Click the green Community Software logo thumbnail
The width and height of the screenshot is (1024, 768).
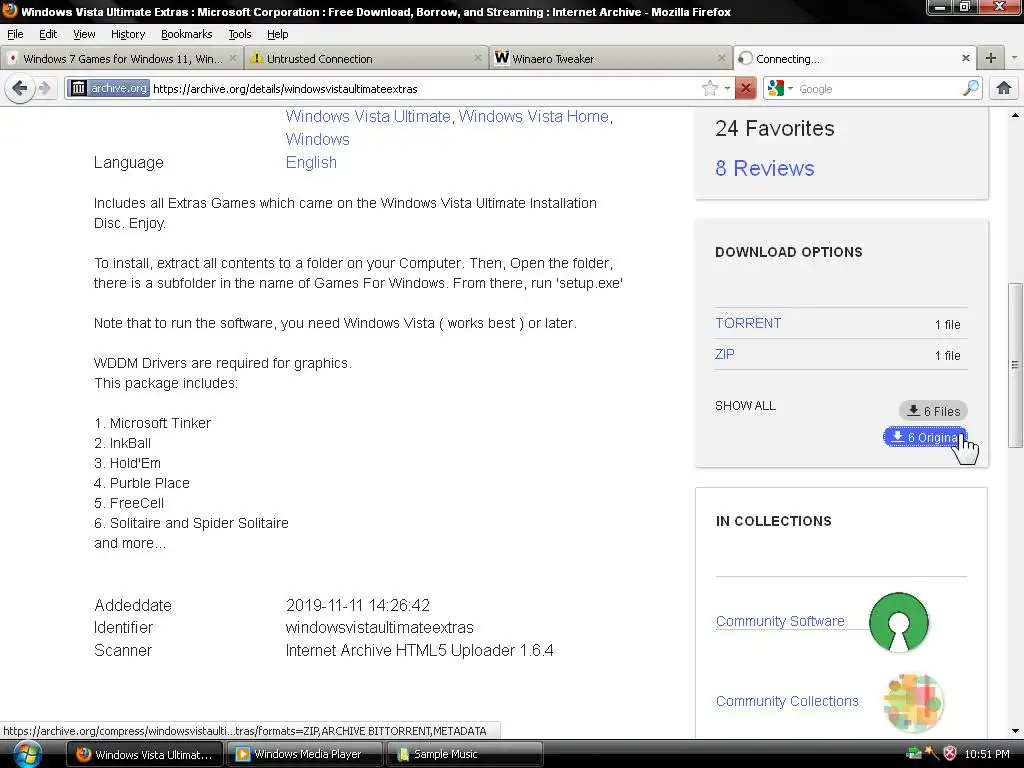point(899,622)
